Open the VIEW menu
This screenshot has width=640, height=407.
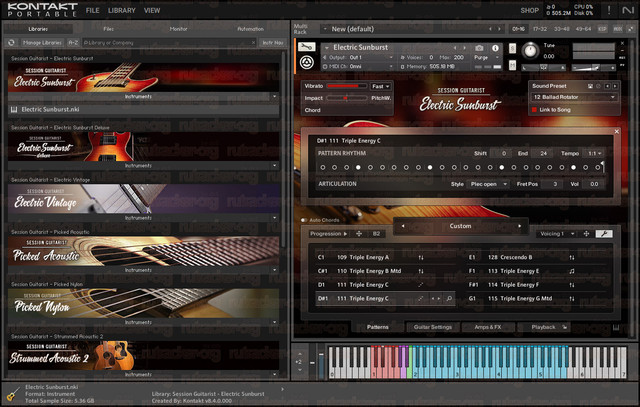(x=152, y=11)
